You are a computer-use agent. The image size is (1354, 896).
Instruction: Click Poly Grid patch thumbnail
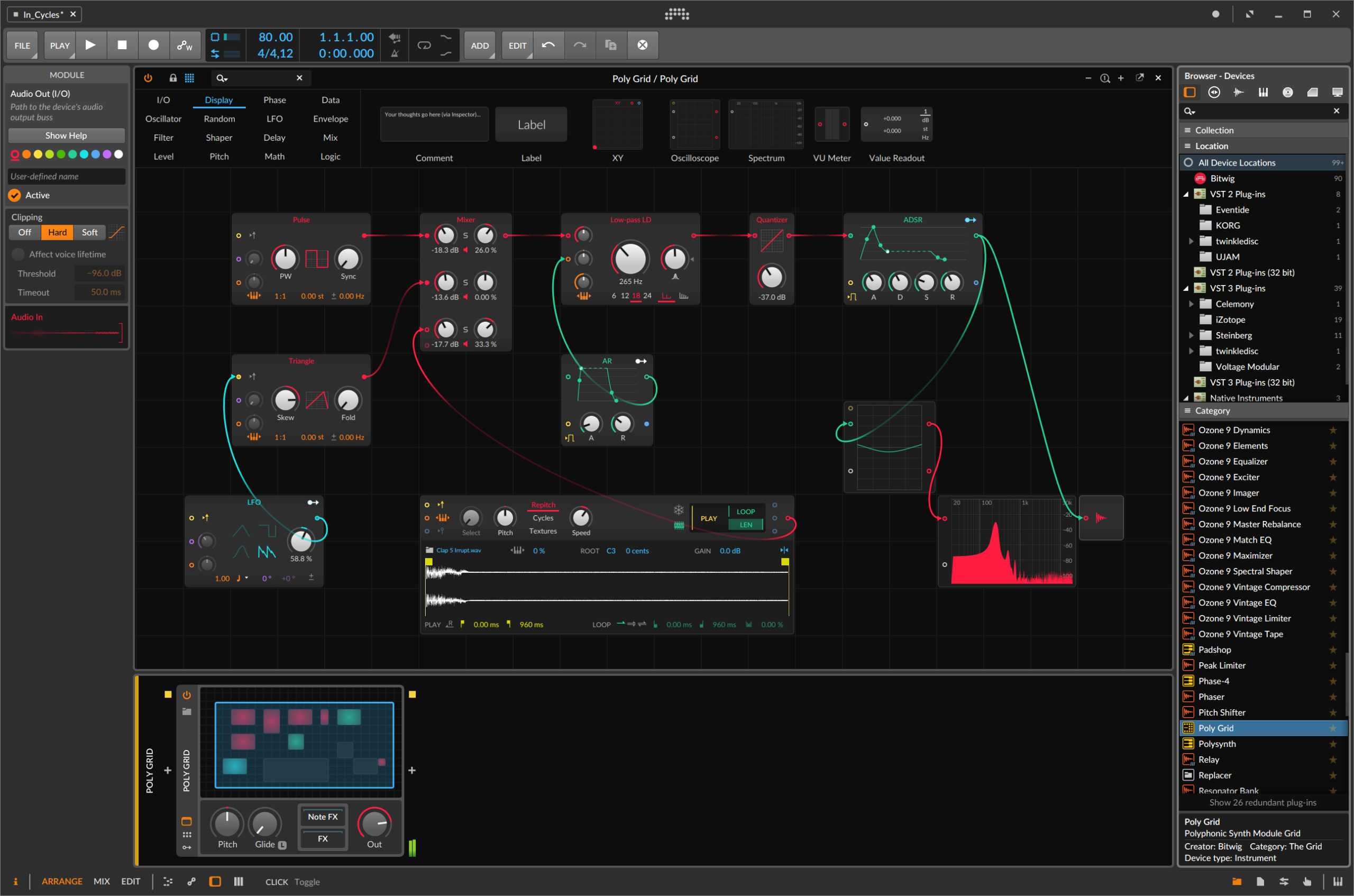304,745
